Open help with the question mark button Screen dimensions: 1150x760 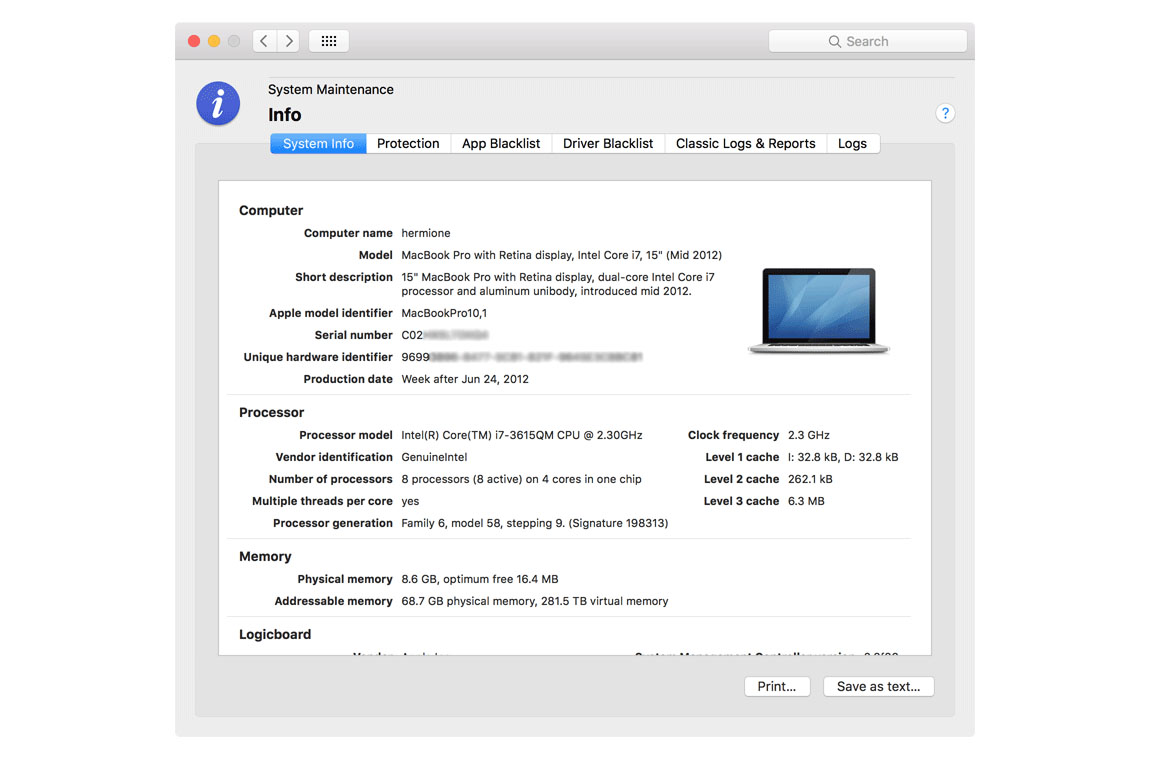945,113
